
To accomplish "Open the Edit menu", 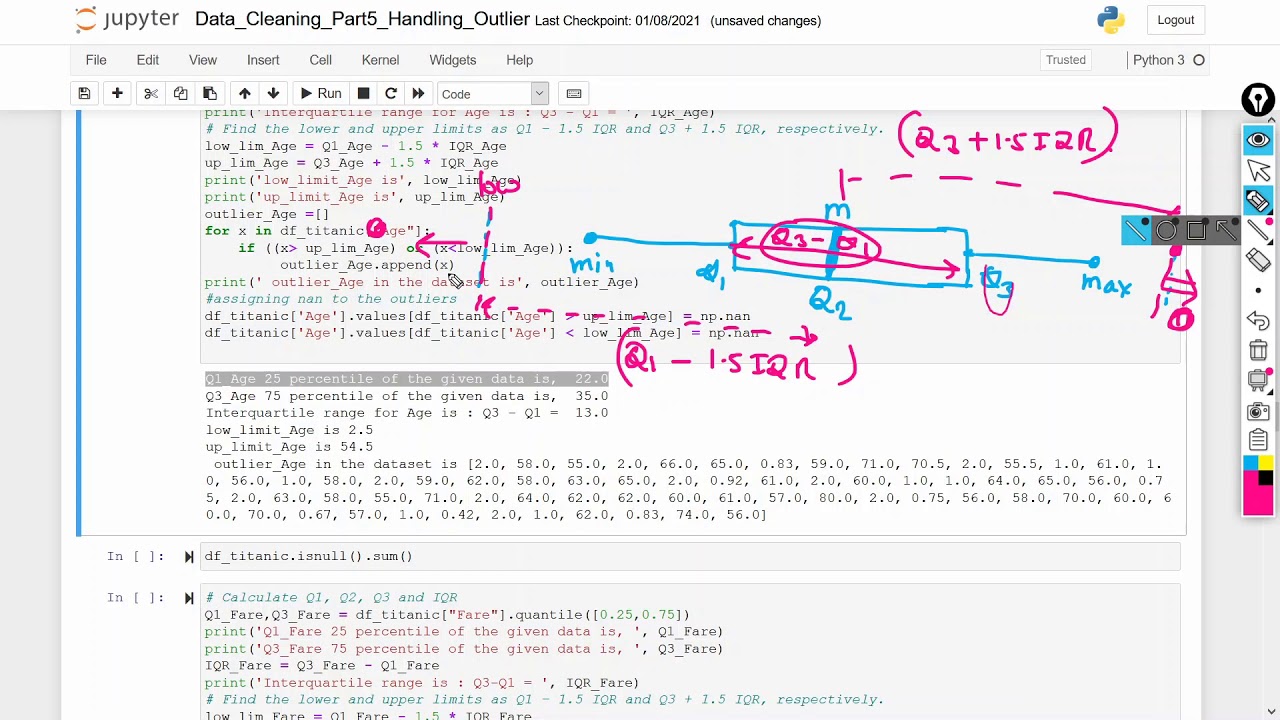I will point(148,60).
